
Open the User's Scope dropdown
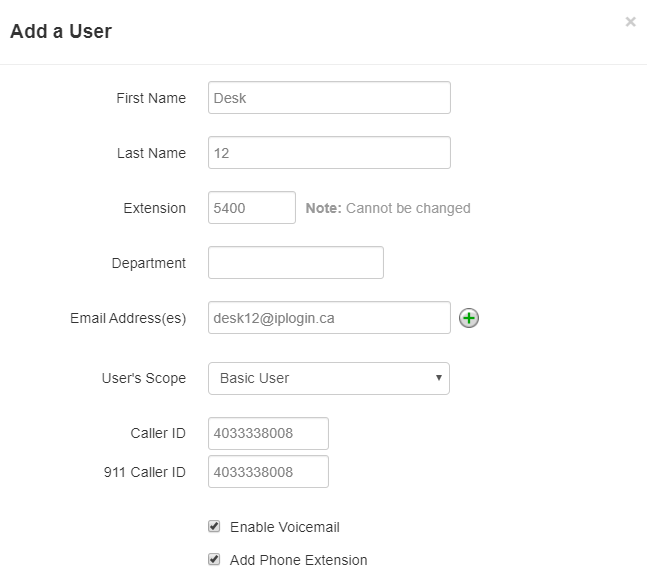[x=328, y=378]
